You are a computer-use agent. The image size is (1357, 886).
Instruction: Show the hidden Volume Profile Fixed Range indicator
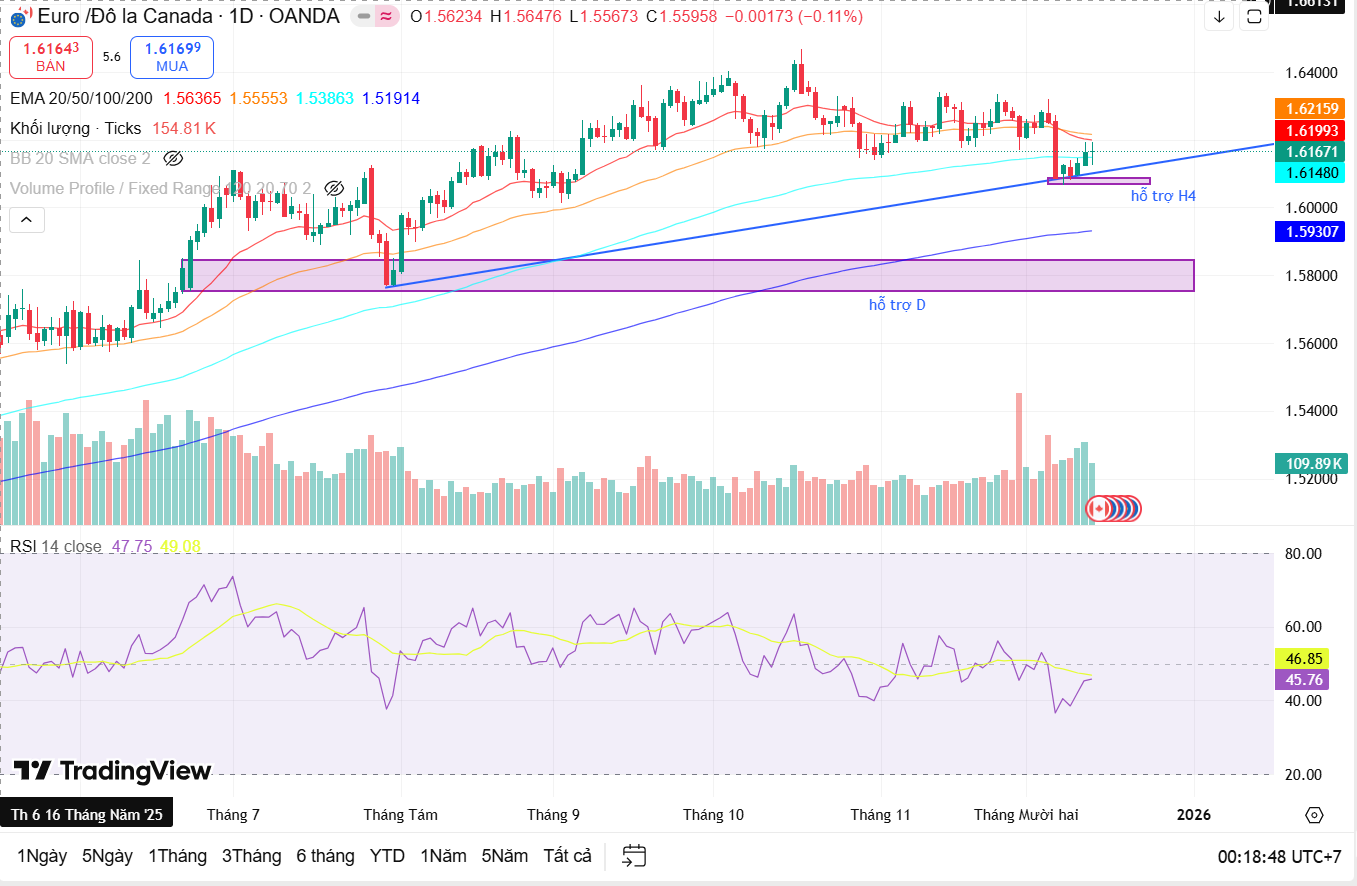tap(335, 188)
